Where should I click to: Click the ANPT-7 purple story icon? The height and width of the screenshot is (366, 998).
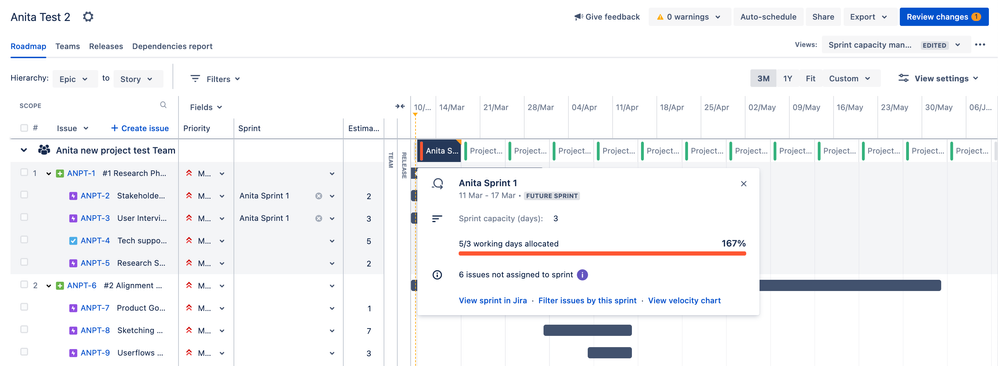coord(73,308)
